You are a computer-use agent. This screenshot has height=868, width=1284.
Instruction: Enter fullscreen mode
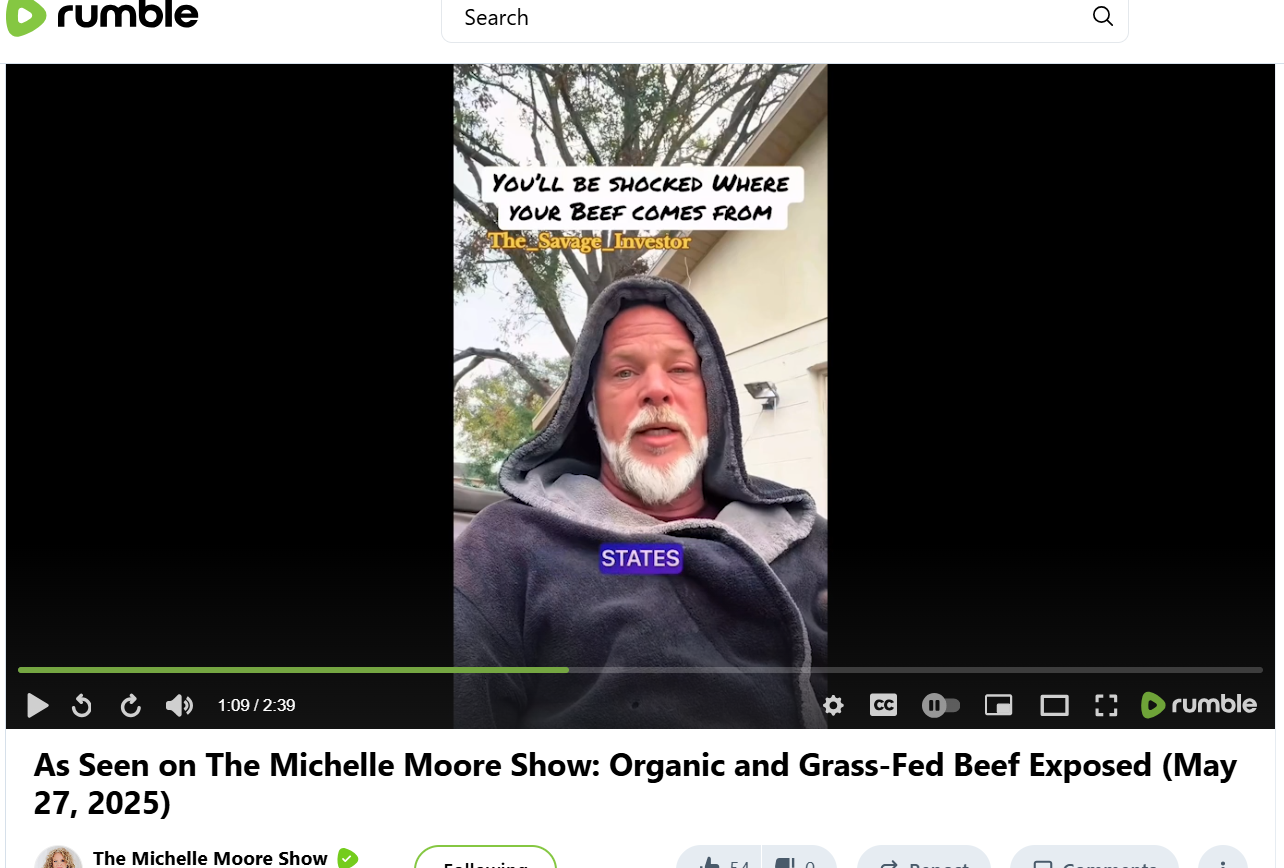(1106, 705)
